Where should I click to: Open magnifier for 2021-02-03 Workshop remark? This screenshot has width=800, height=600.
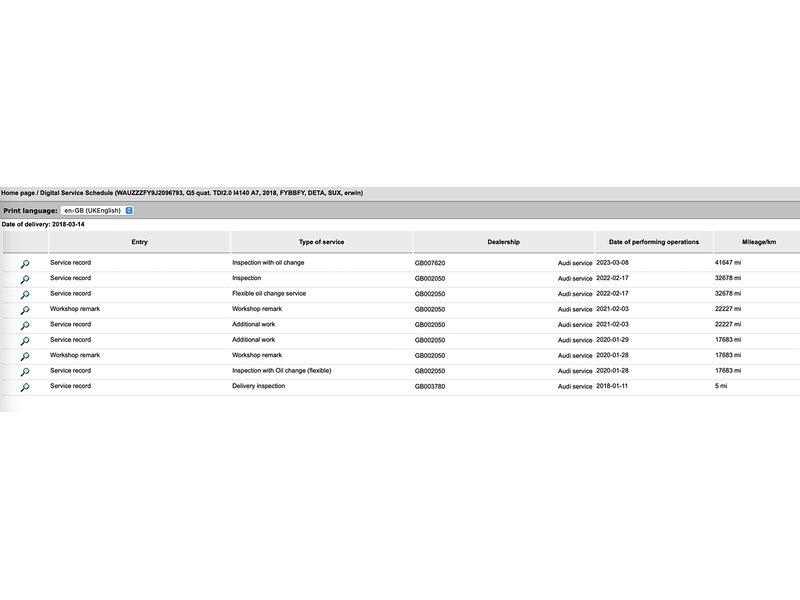click(x=25, y=310)
